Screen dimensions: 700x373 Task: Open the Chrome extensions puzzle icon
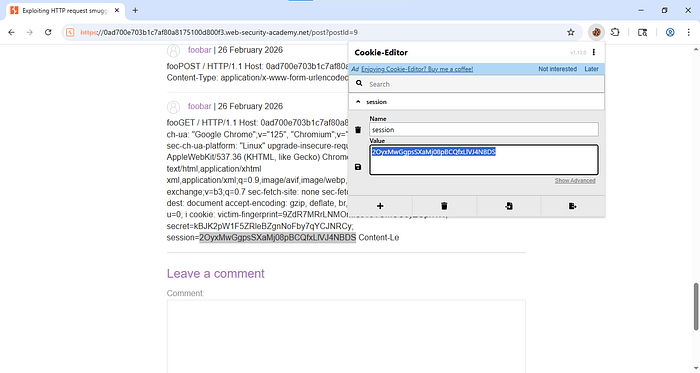615,32
